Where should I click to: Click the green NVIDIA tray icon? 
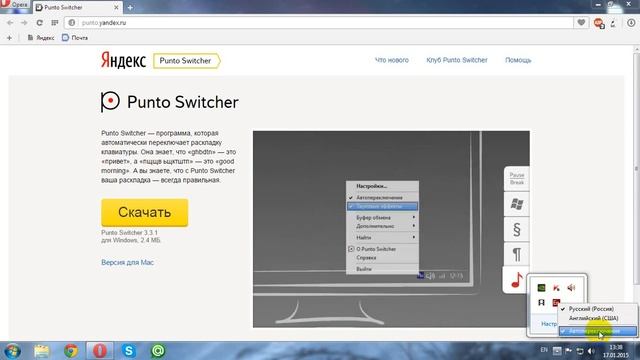point(541,288)
